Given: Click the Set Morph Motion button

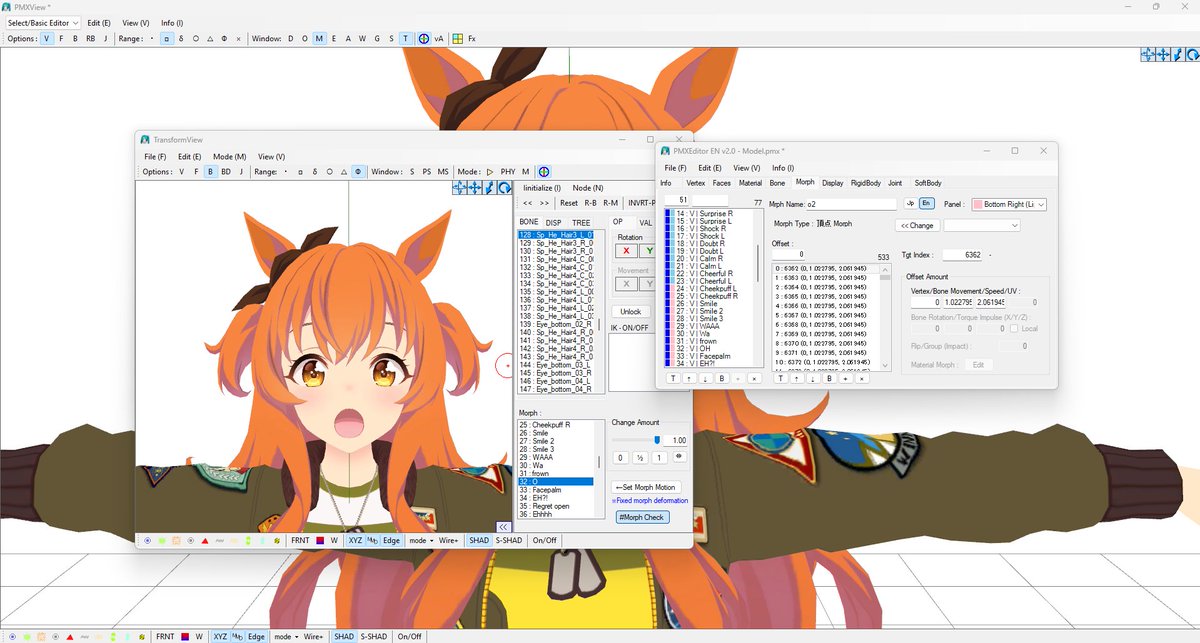Looking at the screenshot, I should [645, 487].
